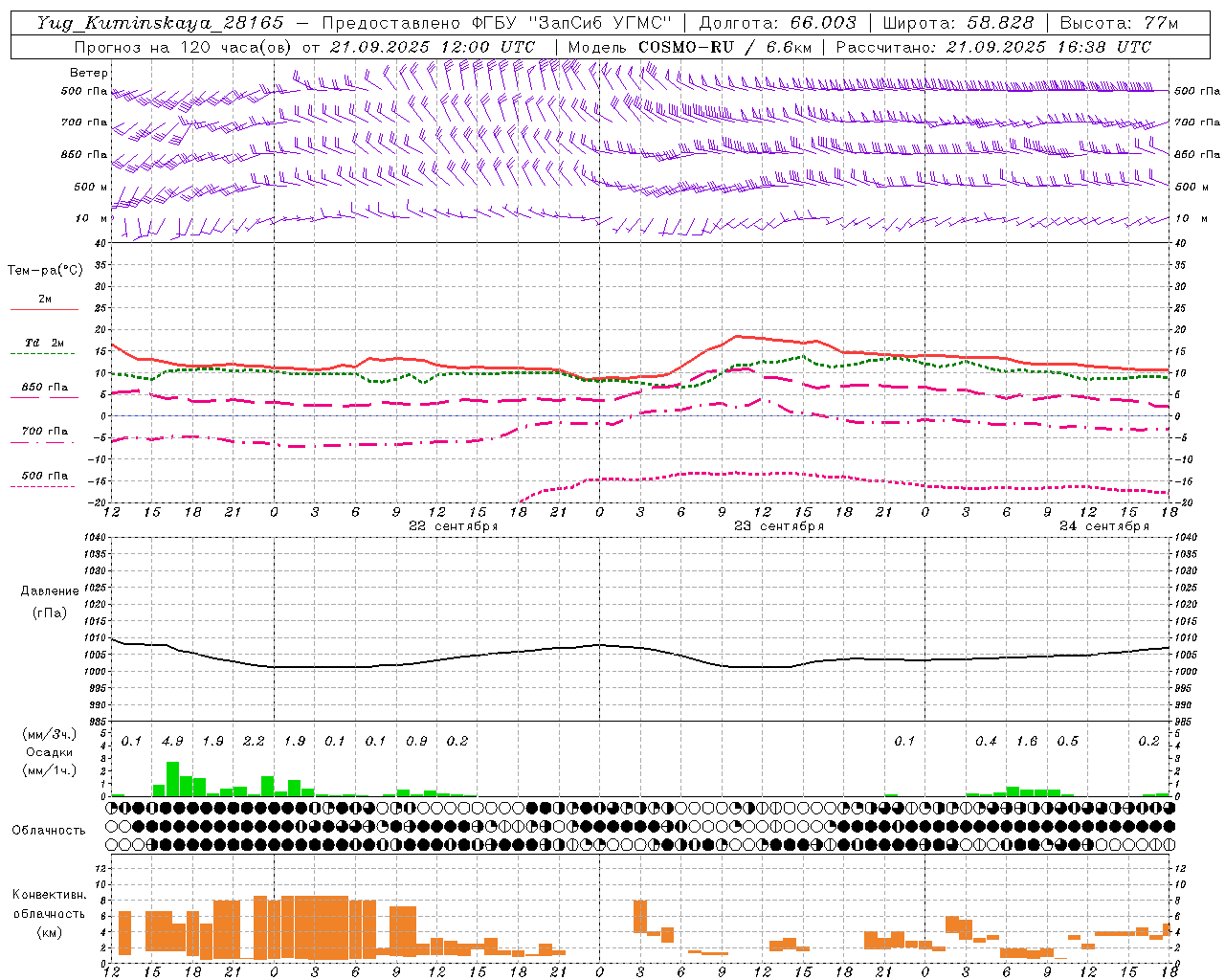Image resolution: width=1225 pixels, height=980 pixels.
Task: Click the 0.4 precipitation value
Action: pos(986,742)
